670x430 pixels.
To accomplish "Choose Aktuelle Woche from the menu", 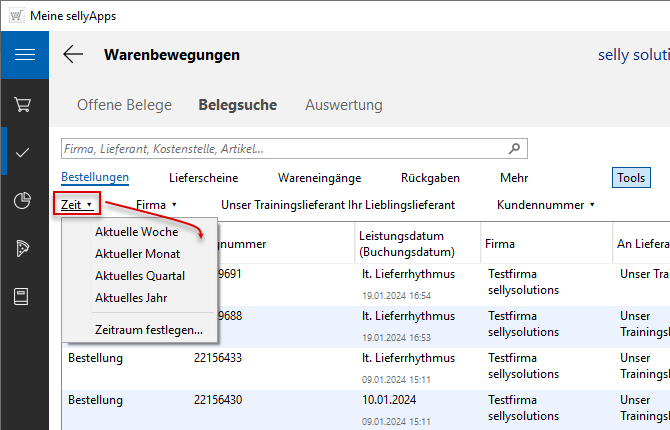I will coord(136,232).
